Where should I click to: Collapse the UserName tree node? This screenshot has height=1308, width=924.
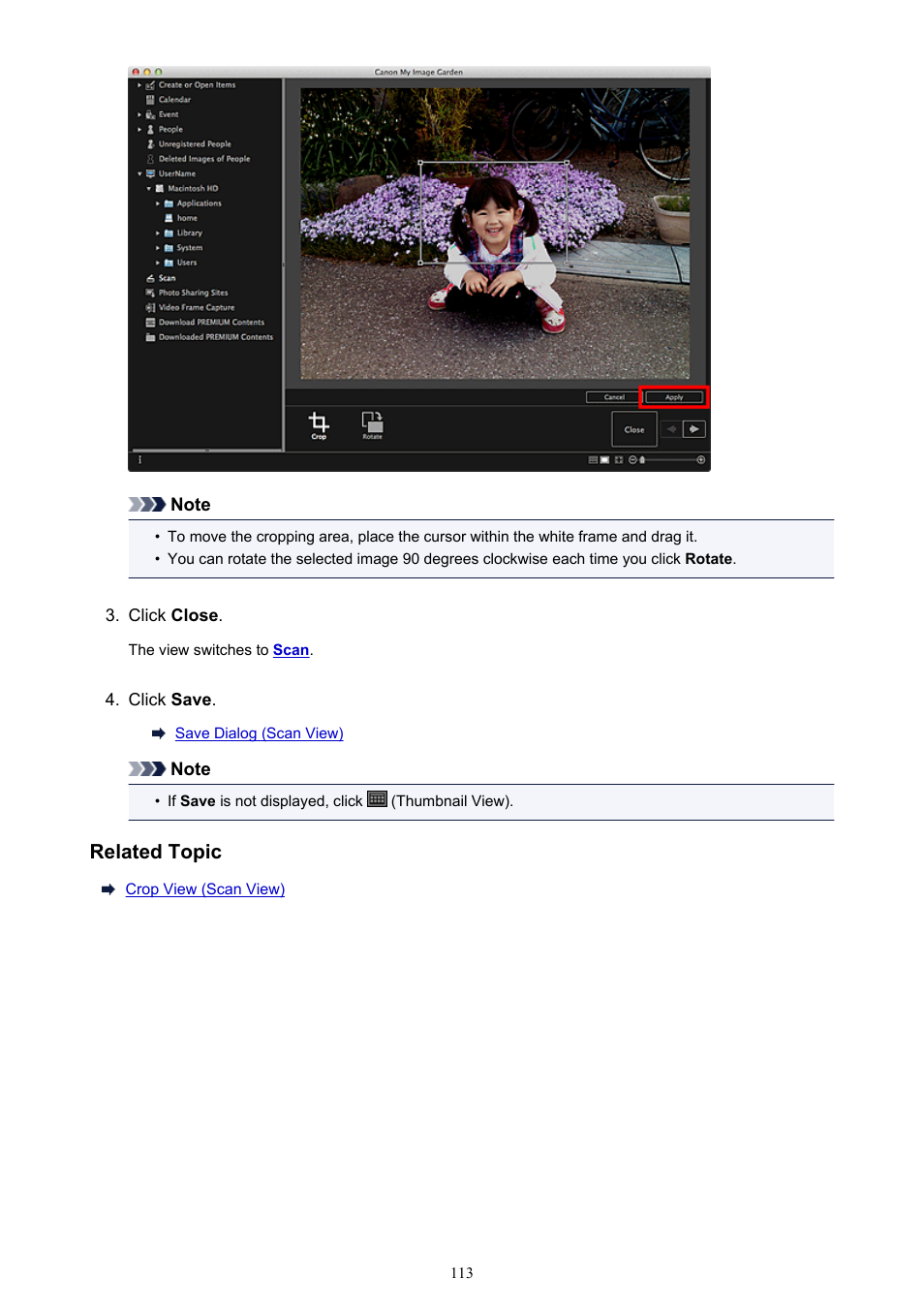[x=139, y=174]
